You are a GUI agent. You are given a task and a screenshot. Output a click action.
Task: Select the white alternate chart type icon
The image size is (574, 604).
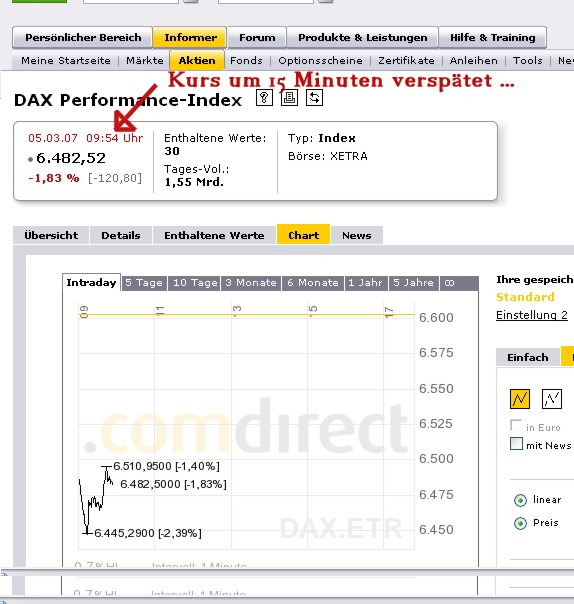[552, 399]
